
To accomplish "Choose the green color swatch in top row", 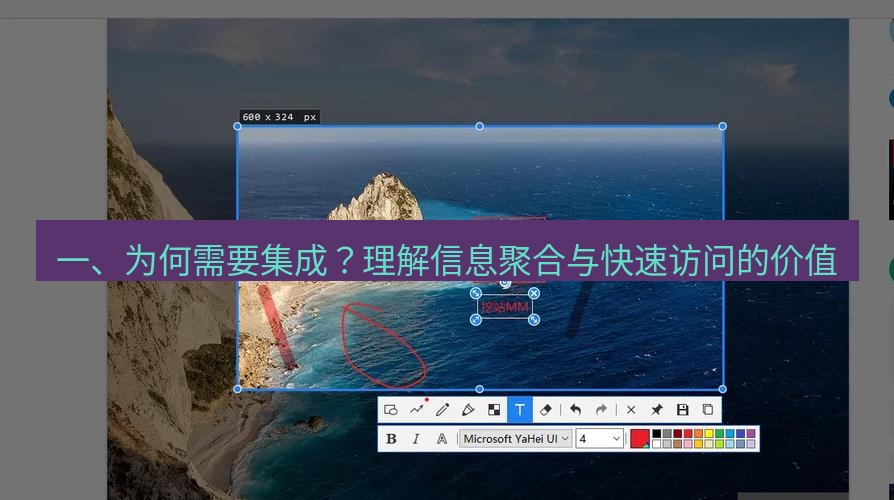I will tap(720, 433).
